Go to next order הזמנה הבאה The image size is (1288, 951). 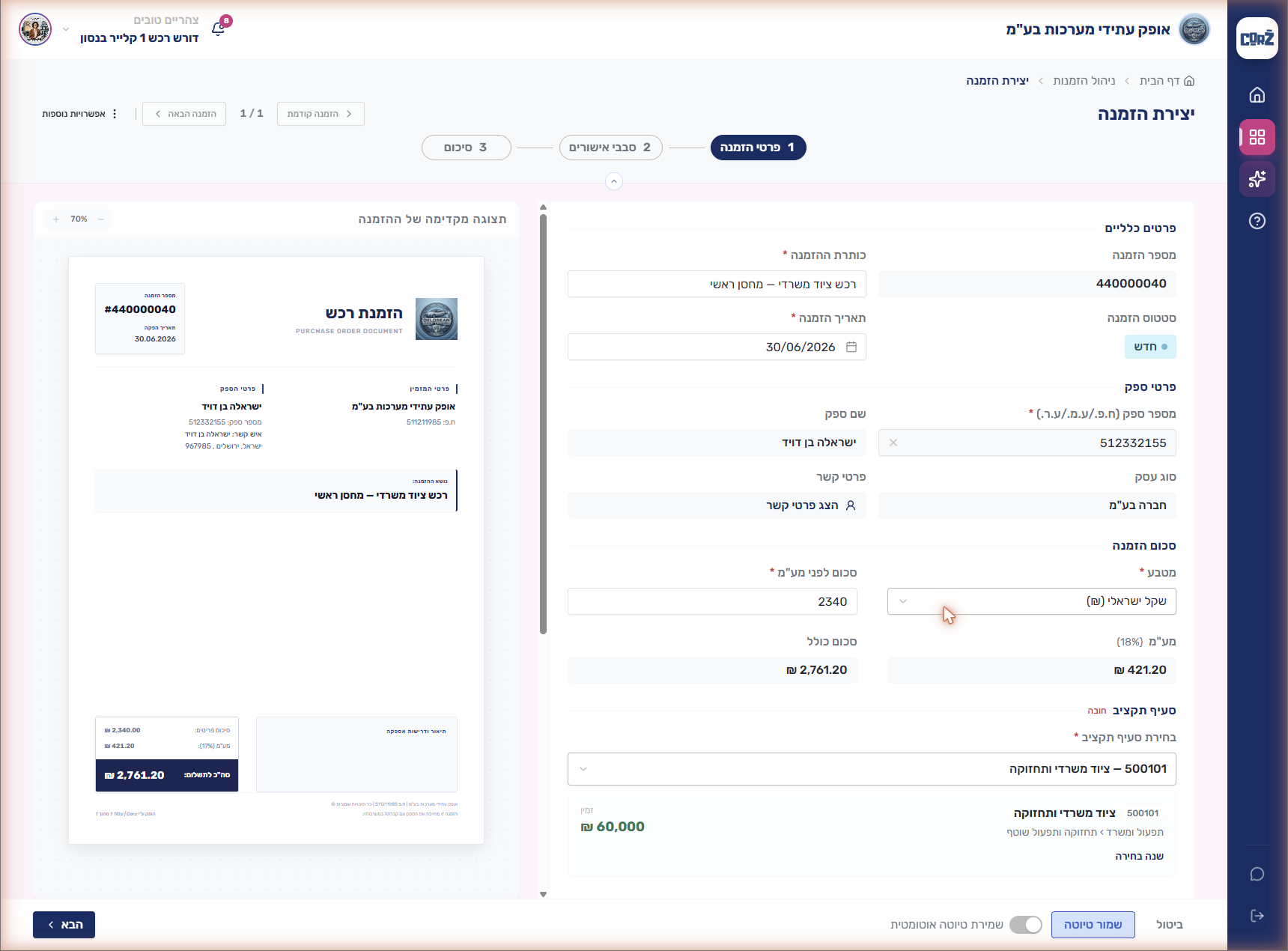pos(184,114)
